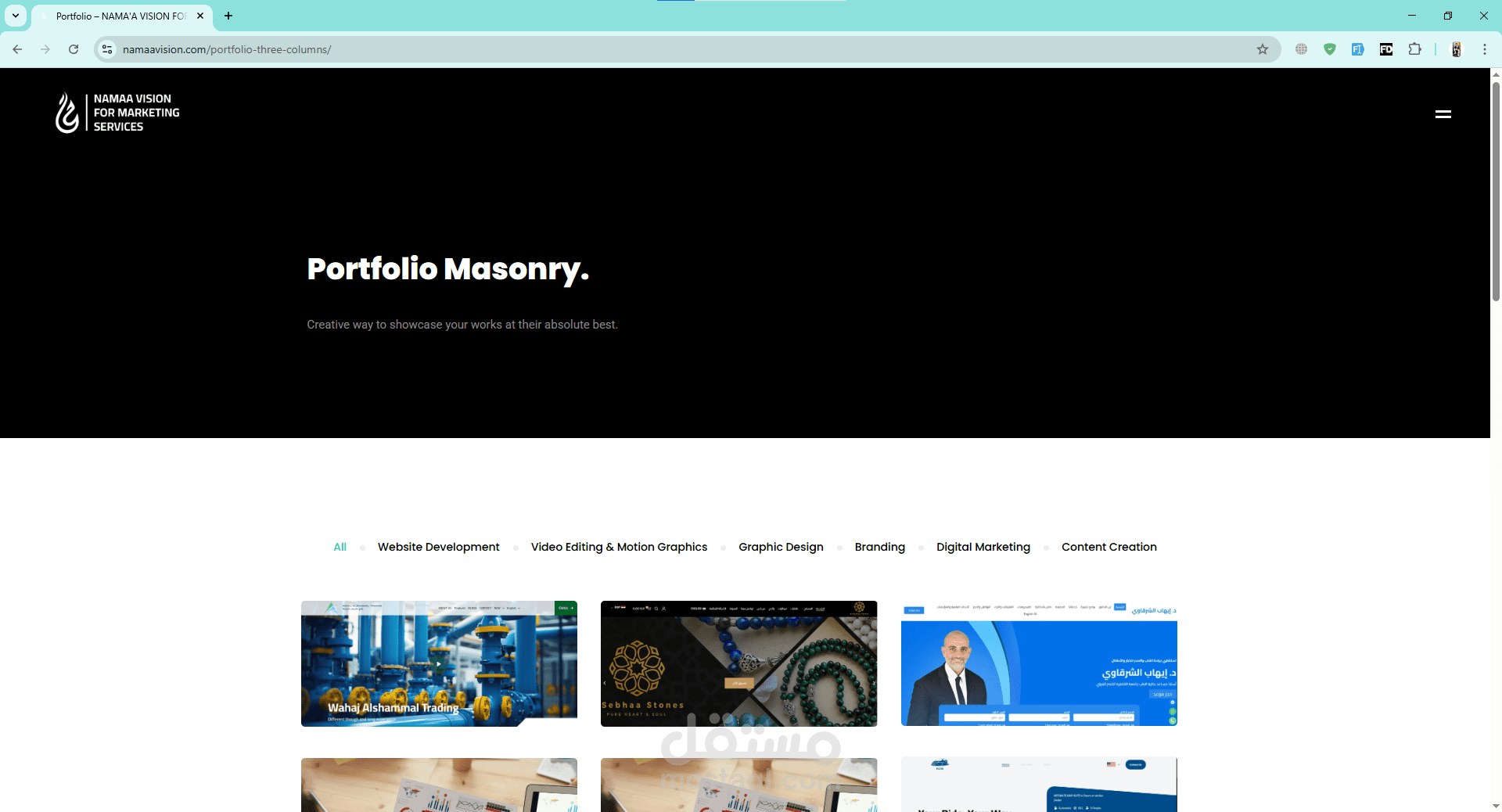The width and height of the screenshot is (1502, 812).
Task: Open the Chrome profile avatar
Action: 1457,49
